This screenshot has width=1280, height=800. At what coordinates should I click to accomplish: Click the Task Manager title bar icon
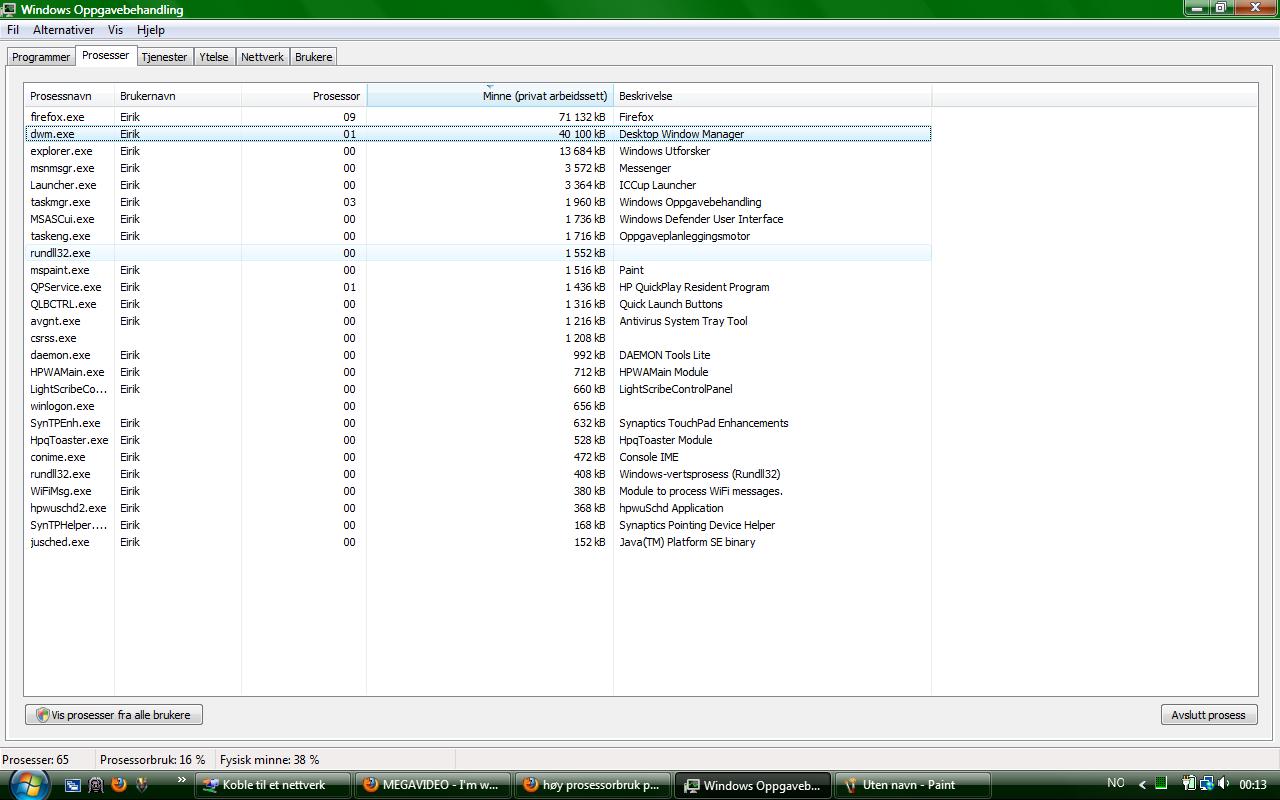(x=10, y=9)
